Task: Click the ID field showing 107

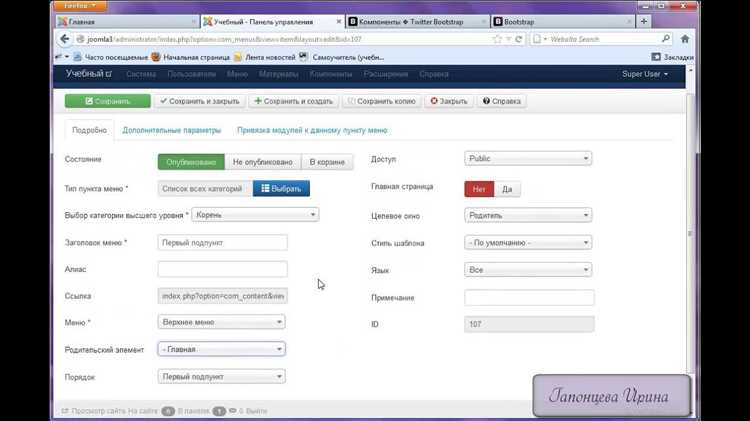Action: 529,324
